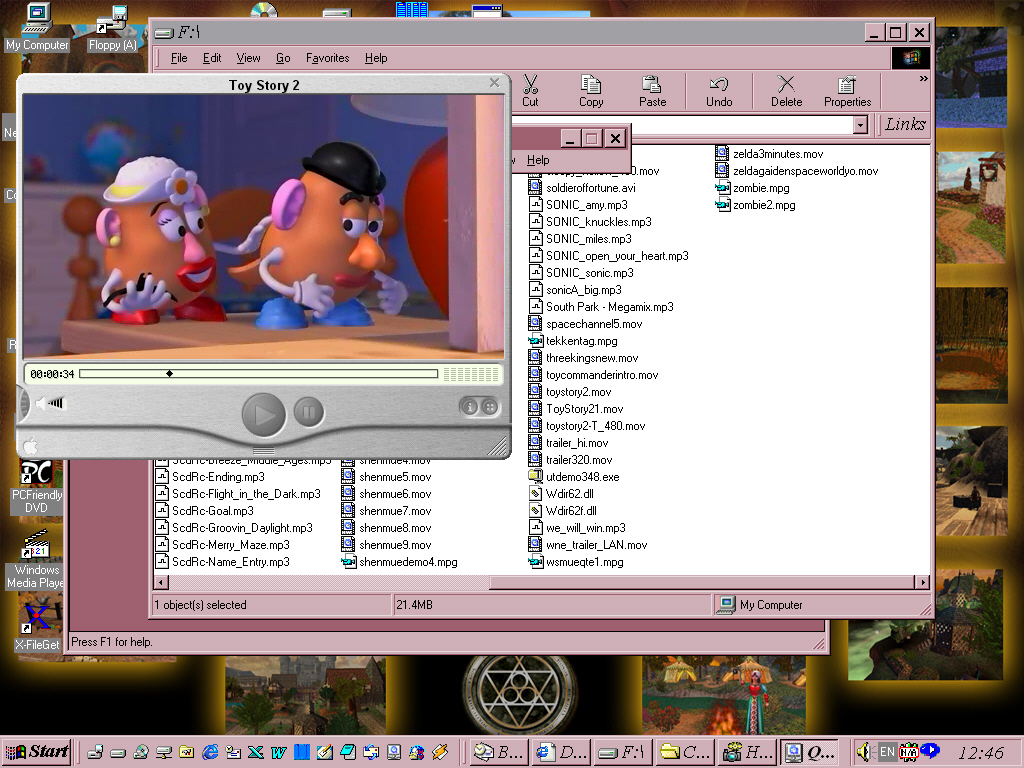
Task: Select file wsmueqte1.mpg
Action: tap(576, 562)
